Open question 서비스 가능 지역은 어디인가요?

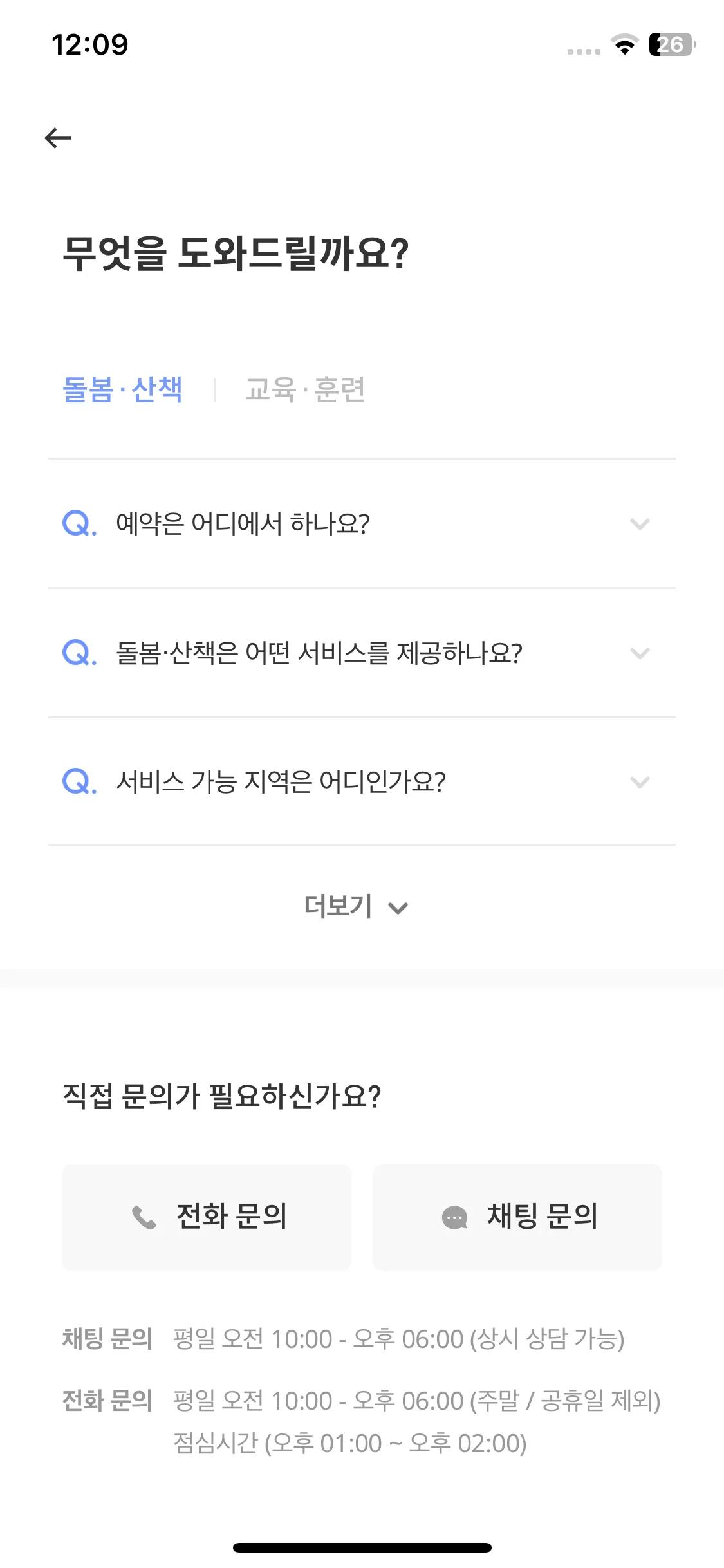(x=362, y=781)
